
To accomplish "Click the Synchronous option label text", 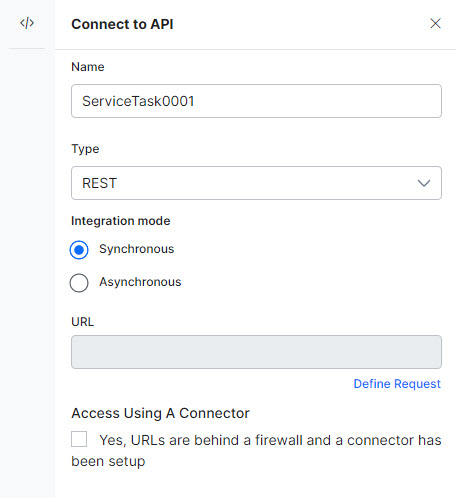I will (x=137, y=249).
